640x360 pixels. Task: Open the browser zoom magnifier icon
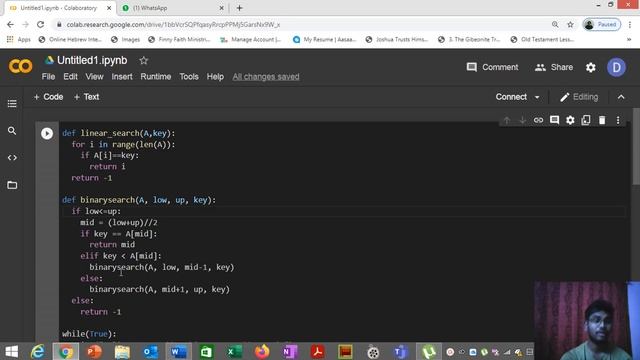pyautogui.click(x=555, y=24)
